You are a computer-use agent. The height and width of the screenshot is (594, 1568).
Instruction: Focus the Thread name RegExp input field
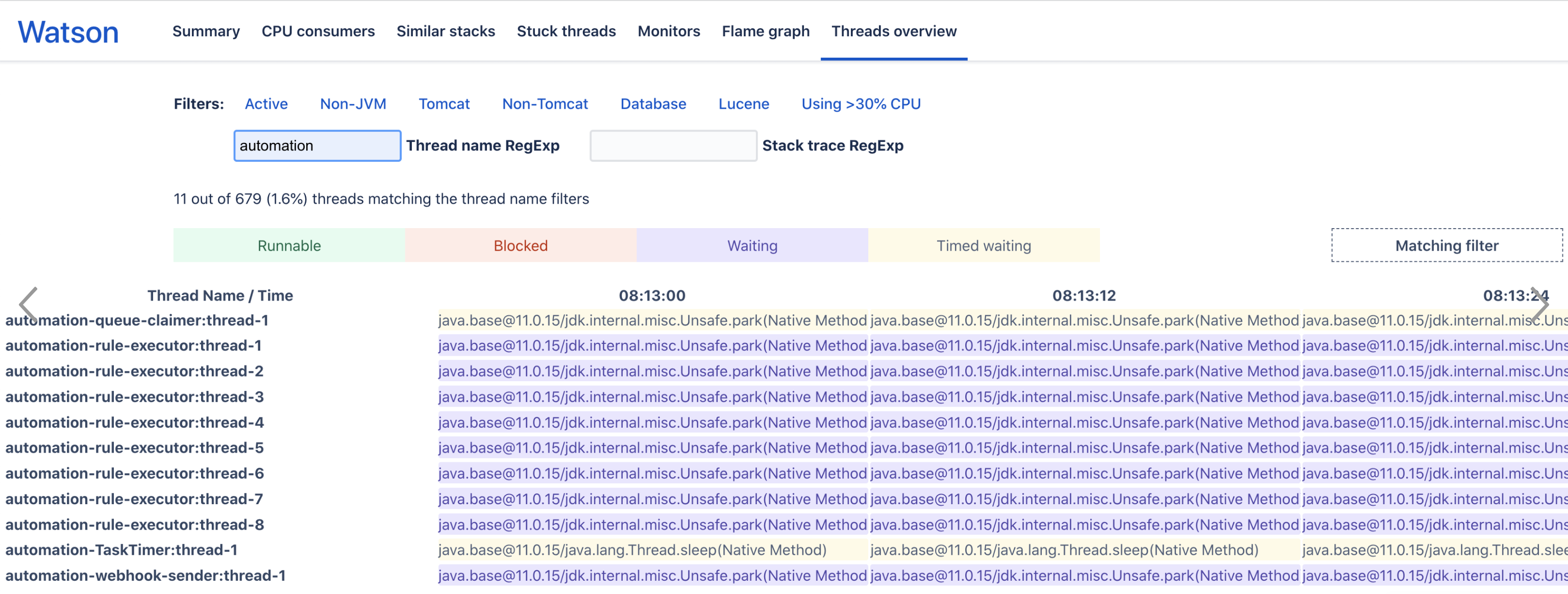[x=317, y=145]
